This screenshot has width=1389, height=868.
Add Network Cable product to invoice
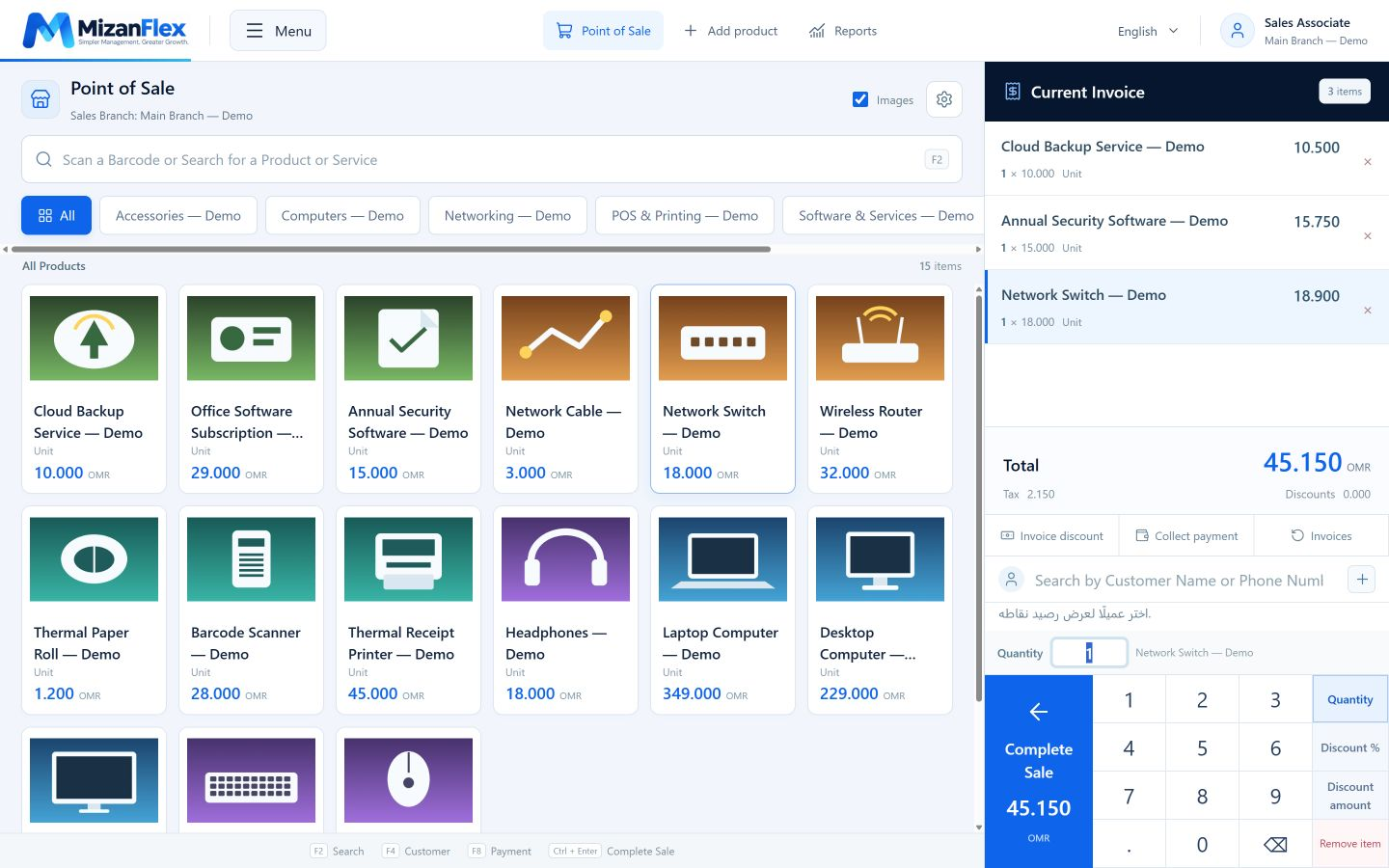point(565,389)
